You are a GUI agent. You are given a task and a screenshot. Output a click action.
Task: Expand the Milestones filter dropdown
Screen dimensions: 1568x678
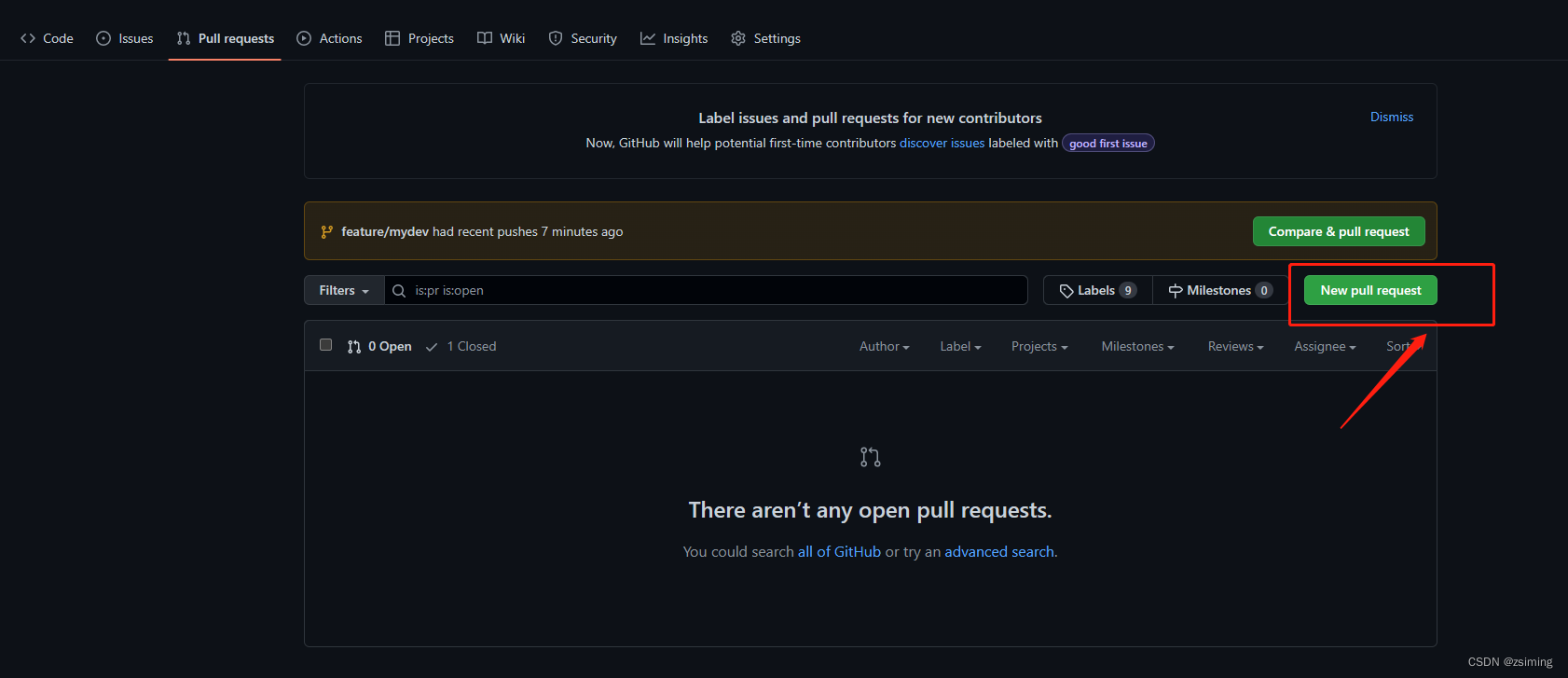tap(1137, 346)
